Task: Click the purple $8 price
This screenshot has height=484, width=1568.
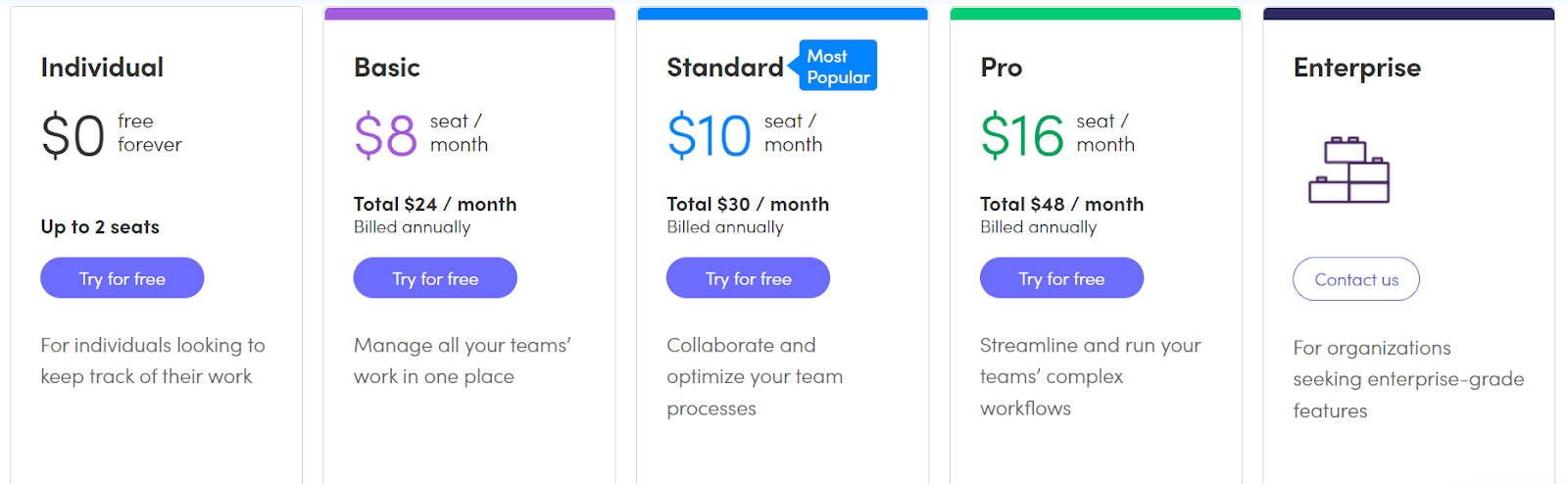Action: click(385, 135)
